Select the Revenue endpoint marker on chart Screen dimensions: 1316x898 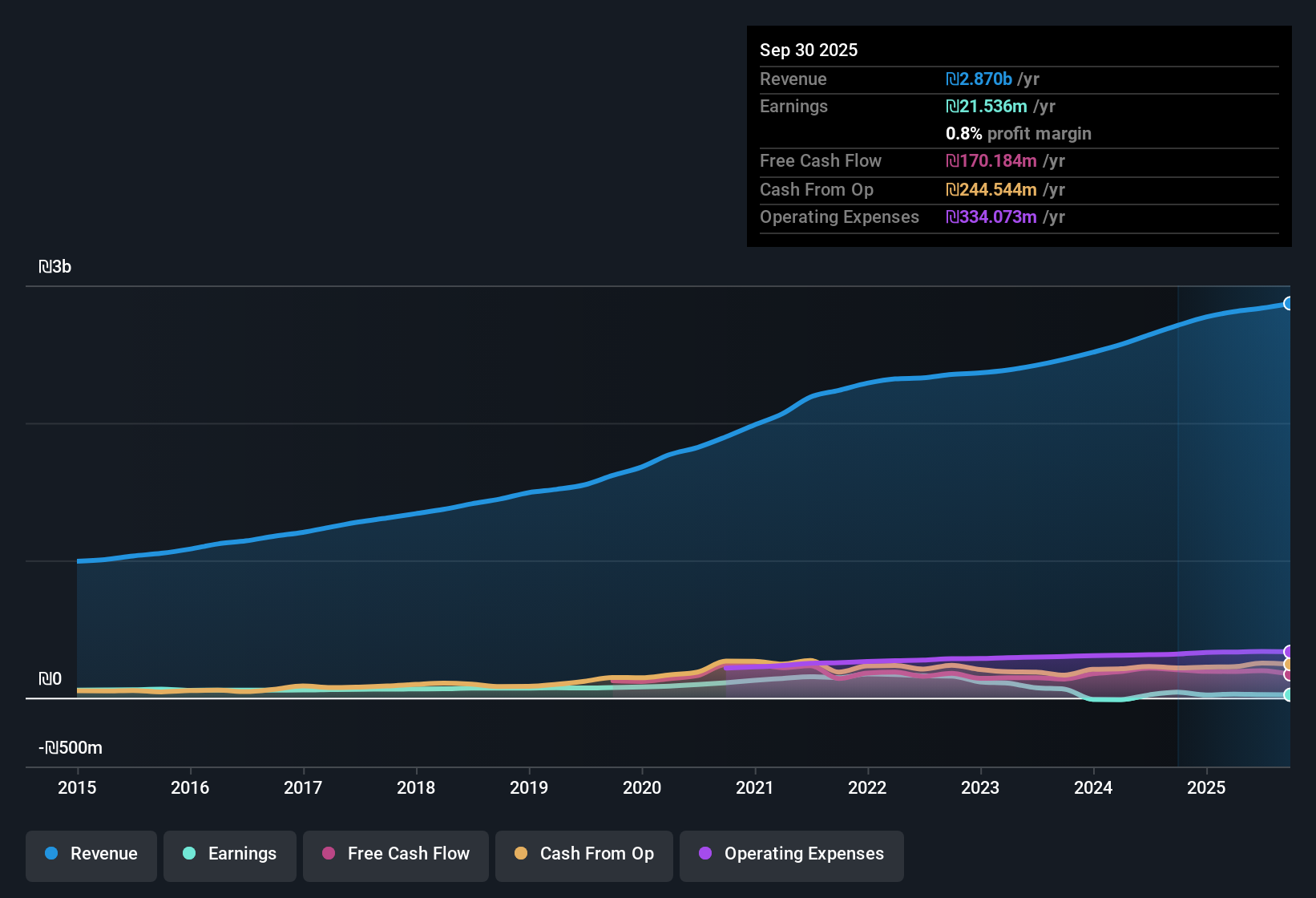pyautogui.click(x=1288, y=303)
